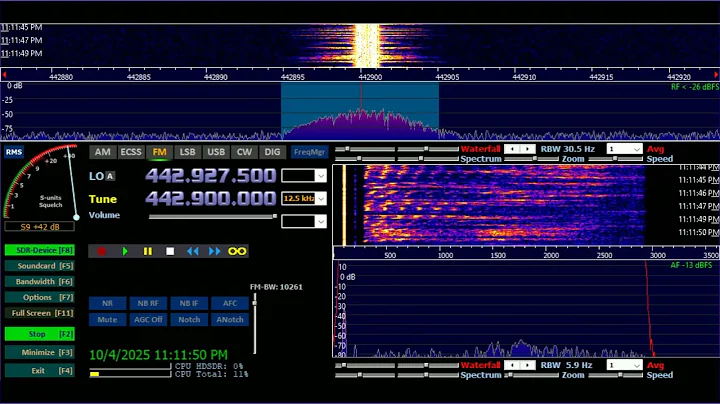This screenshot has width=720, height=404.
Task: Click the green Stop [F2] button
Action: point(39,334)
